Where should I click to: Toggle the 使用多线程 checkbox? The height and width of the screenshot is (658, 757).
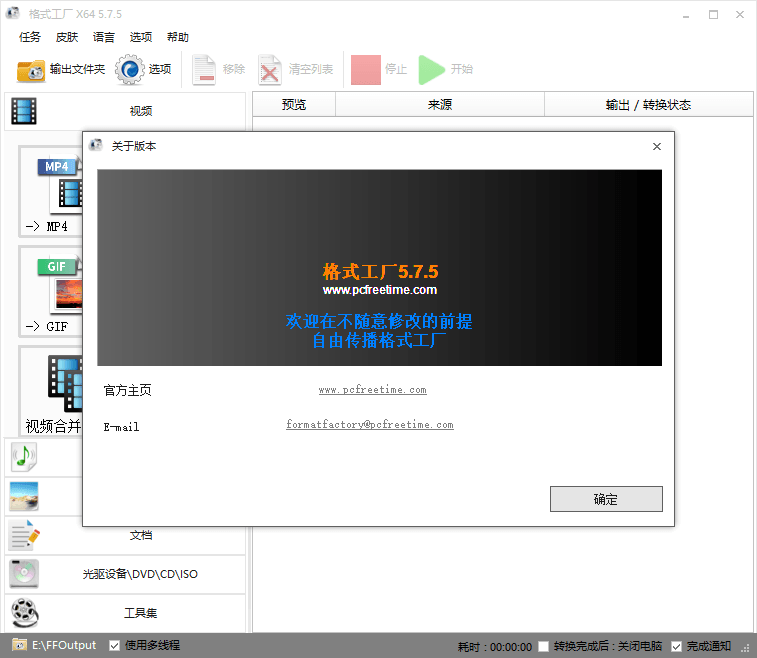[x=115, y=645]
